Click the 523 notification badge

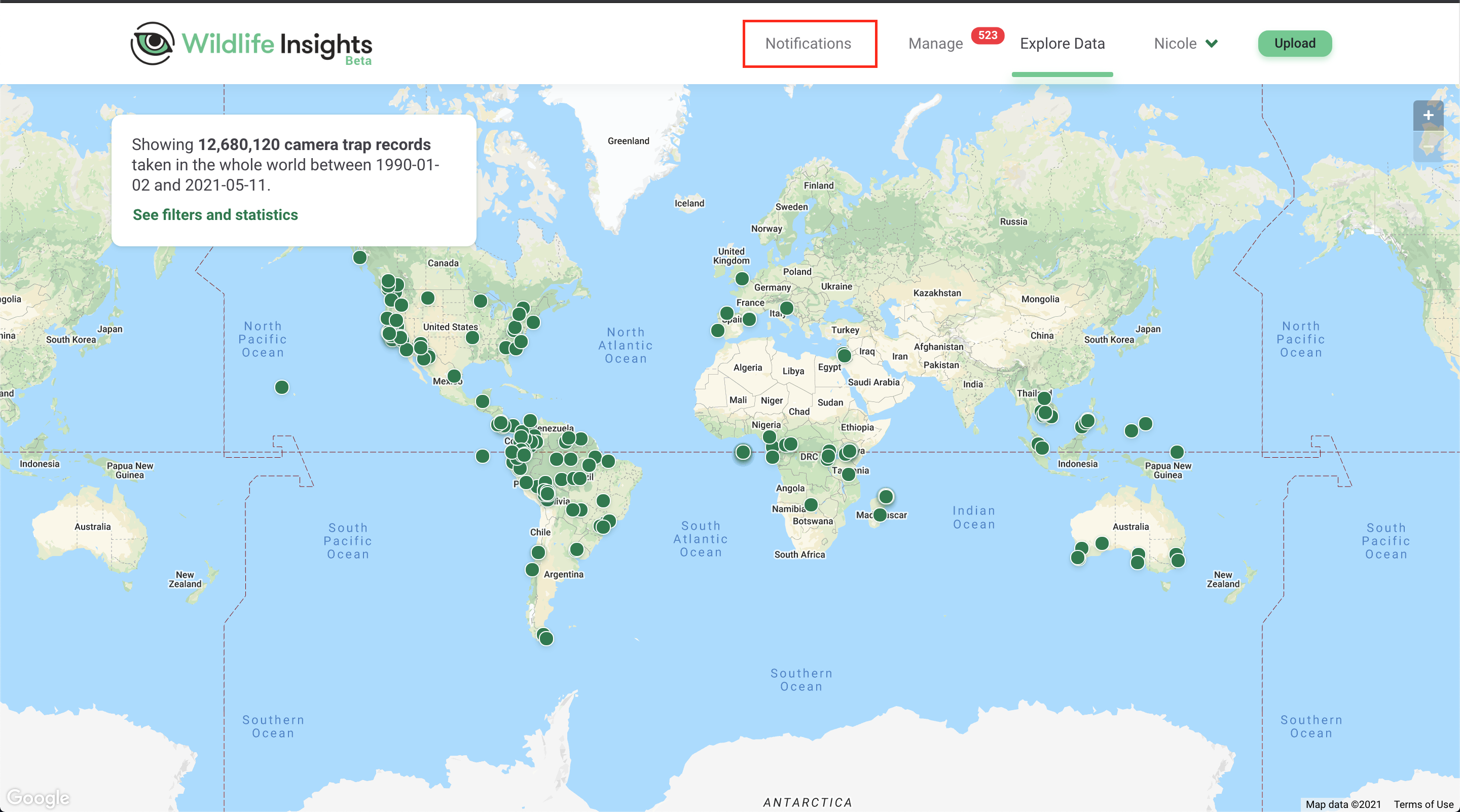988,35
